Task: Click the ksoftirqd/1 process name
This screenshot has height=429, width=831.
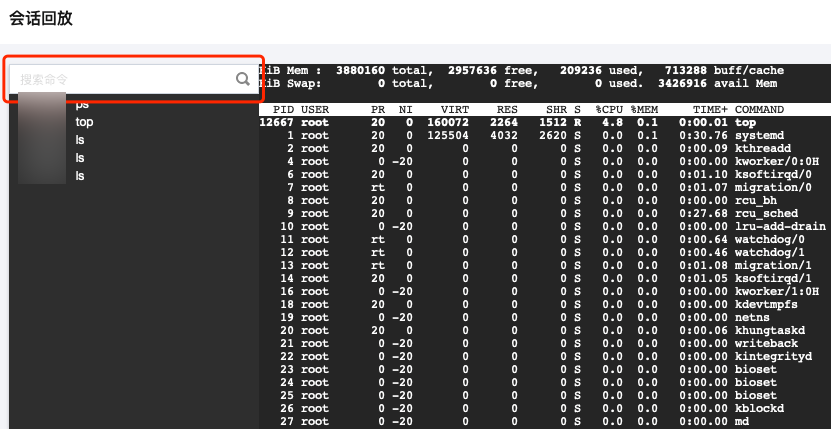Action: (773, 278)
